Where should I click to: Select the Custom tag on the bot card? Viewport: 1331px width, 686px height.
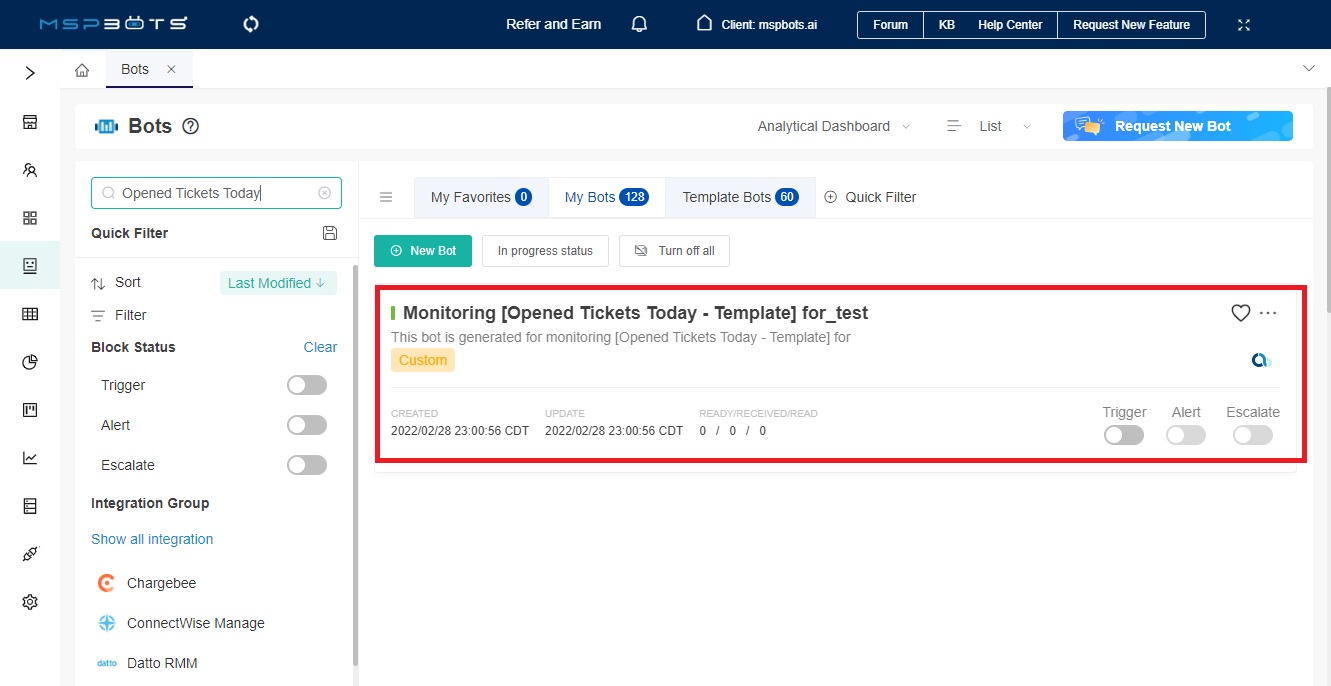click(x=422, y=359)
